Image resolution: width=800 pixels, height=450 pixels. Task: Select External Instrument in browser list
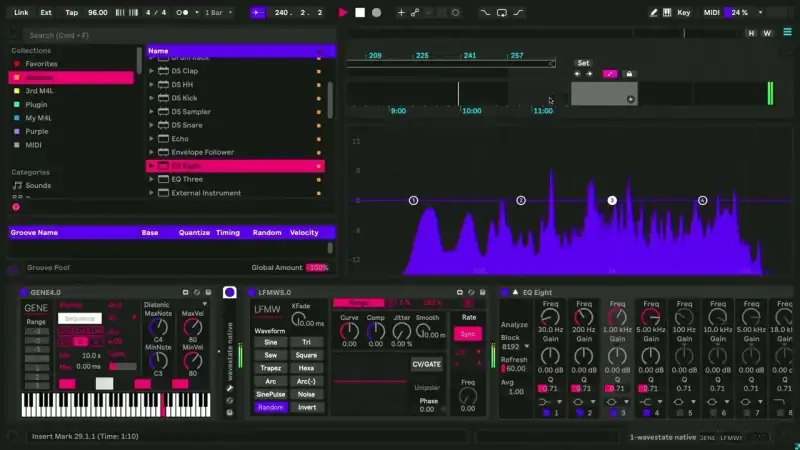click(206, 193)
